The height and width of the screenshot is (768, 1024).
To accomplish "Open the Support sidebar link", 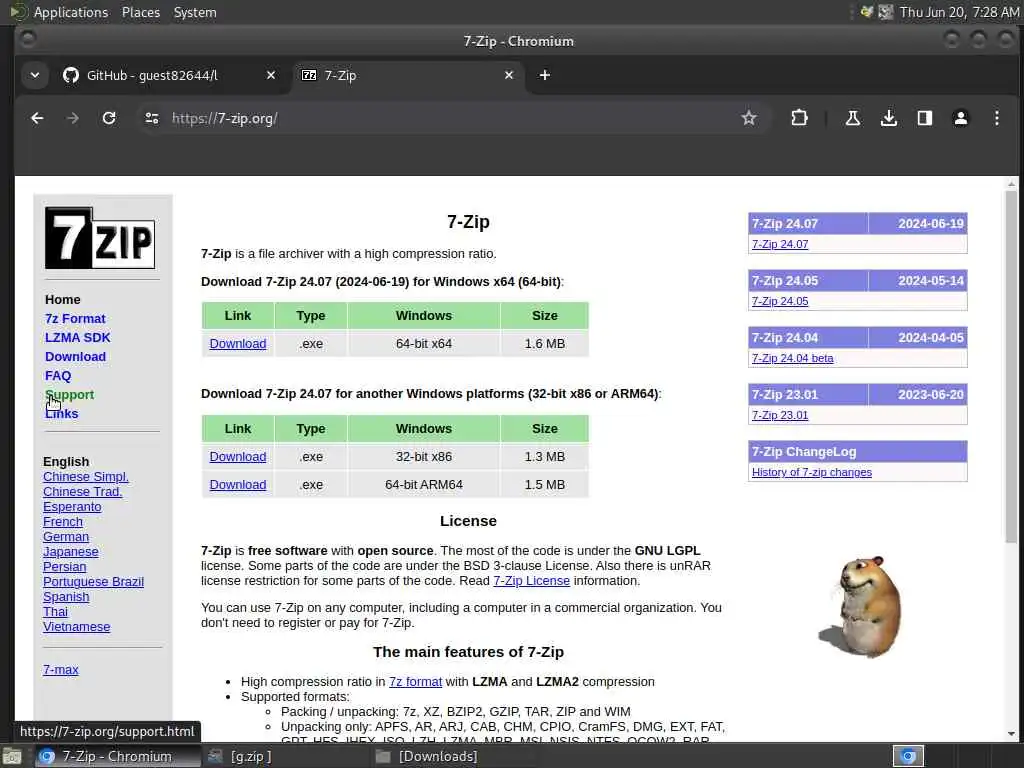I will point(69,394).
